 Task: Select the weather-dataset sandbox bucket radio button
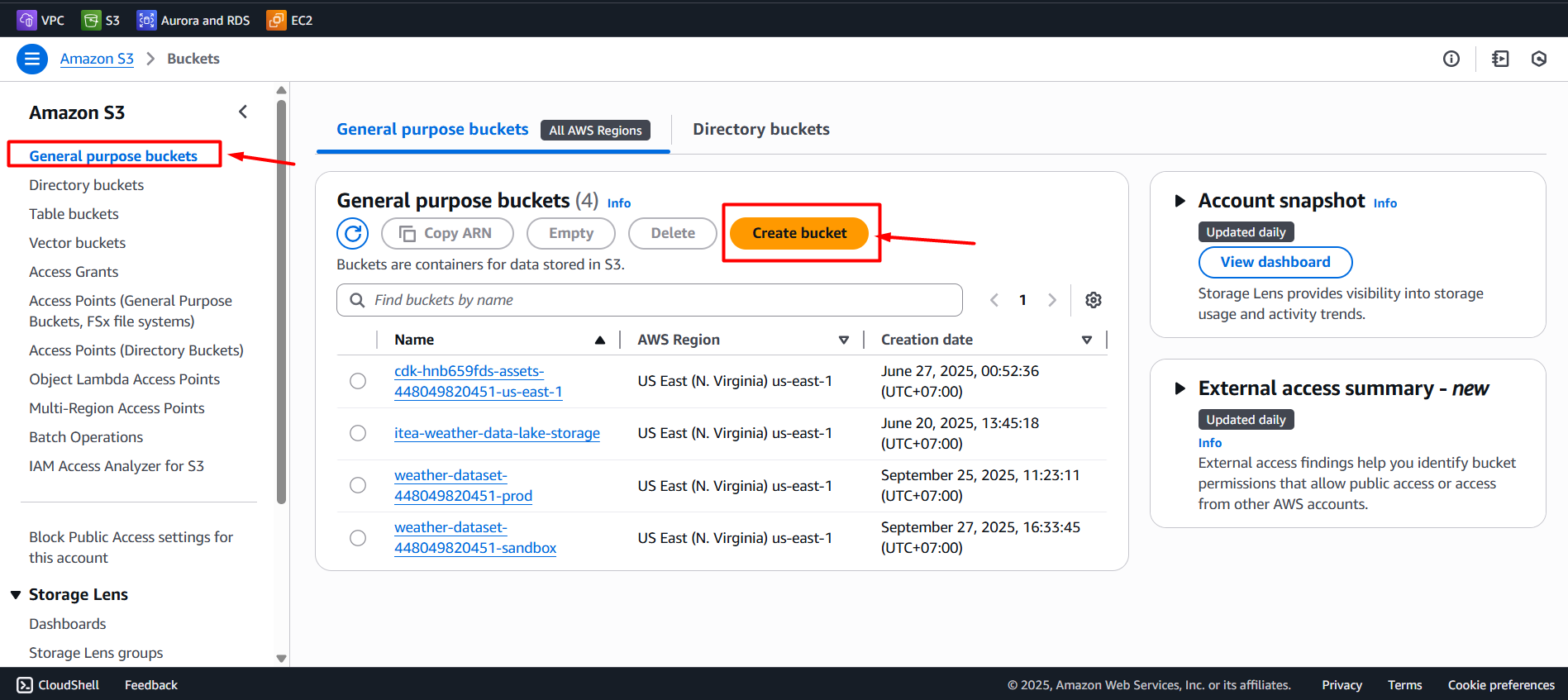click(x=358, y=538)
